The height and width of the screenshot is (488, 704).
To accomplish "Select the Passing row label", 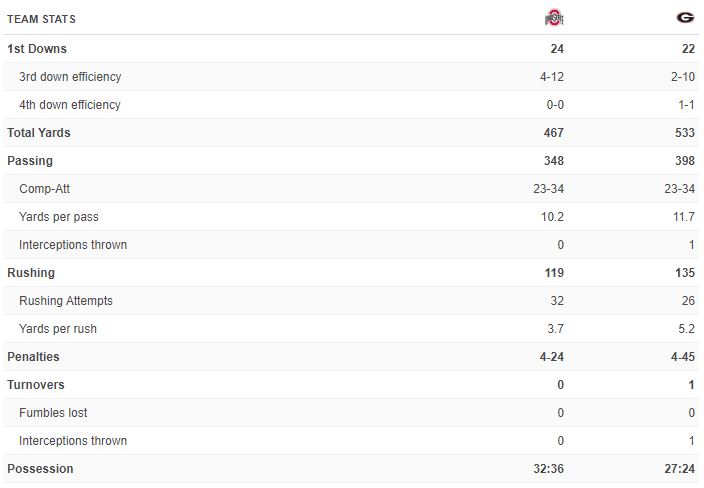I will (30, 161).
